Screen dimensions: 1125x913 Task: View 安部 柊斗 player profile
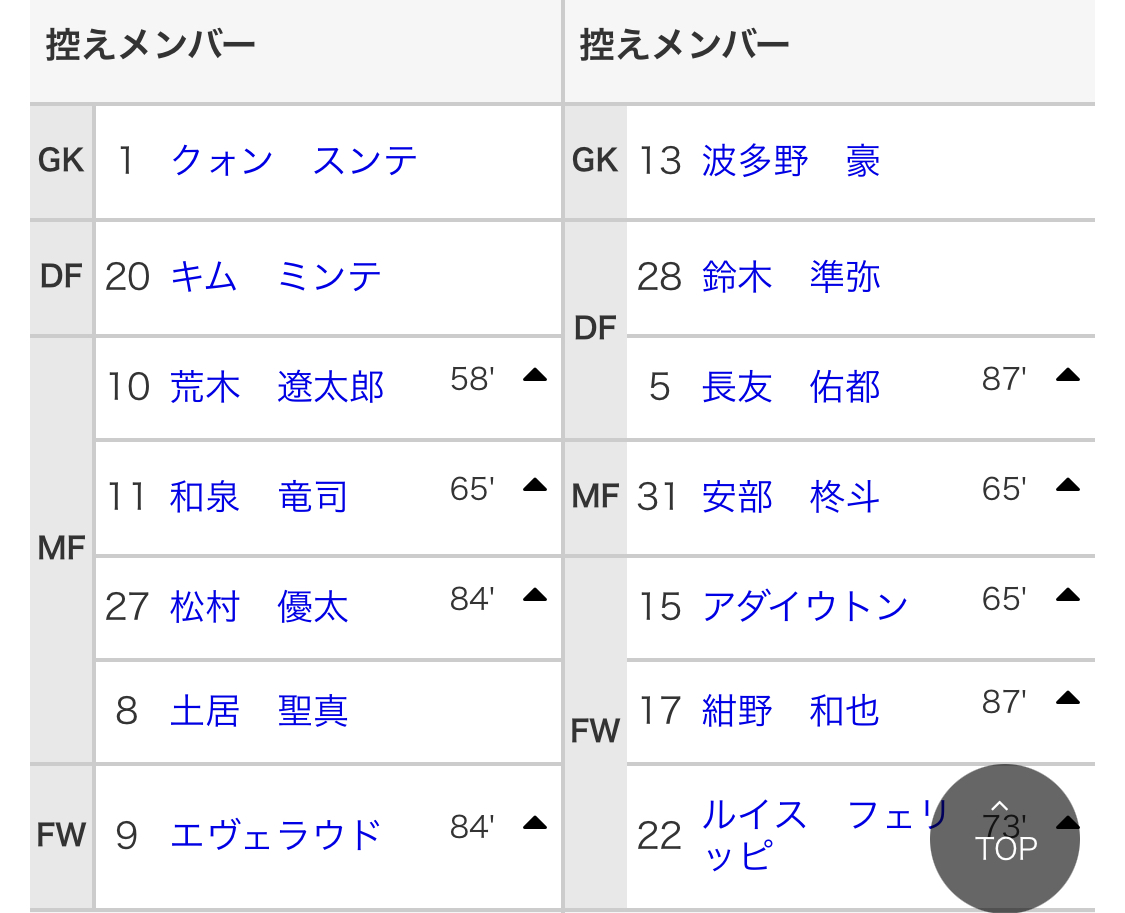[x=790, y=496]
